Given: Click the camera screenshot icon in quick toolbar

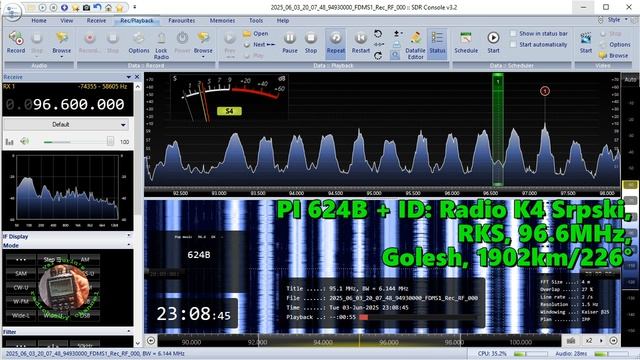Looking at the screenshot, I should click(x=87, y=8).
